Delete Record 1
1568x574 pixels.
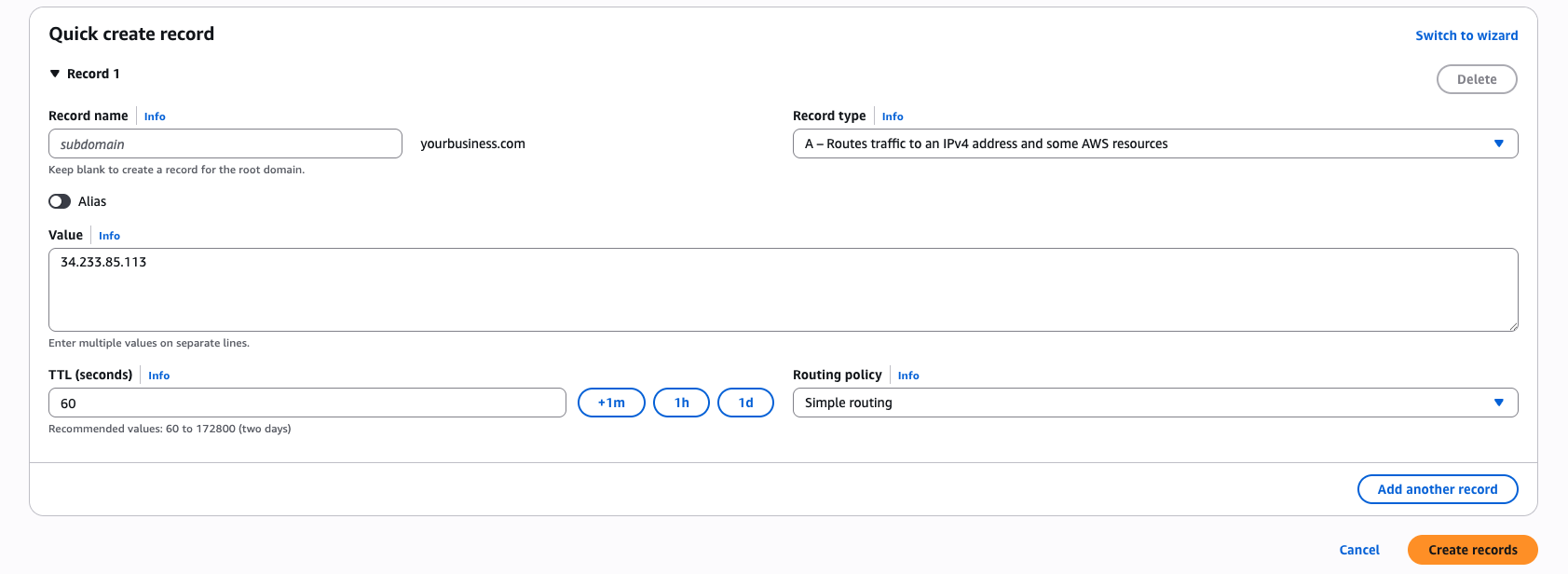1477,79
